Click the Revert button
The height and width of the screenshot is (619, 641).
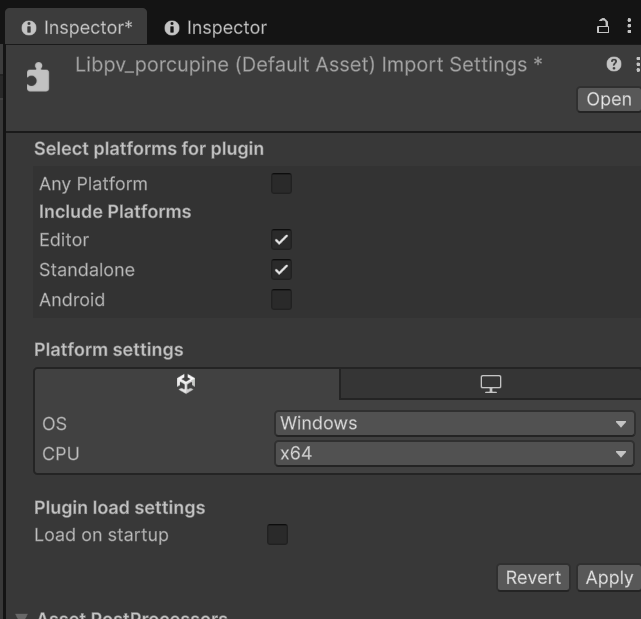click(533, 578)
